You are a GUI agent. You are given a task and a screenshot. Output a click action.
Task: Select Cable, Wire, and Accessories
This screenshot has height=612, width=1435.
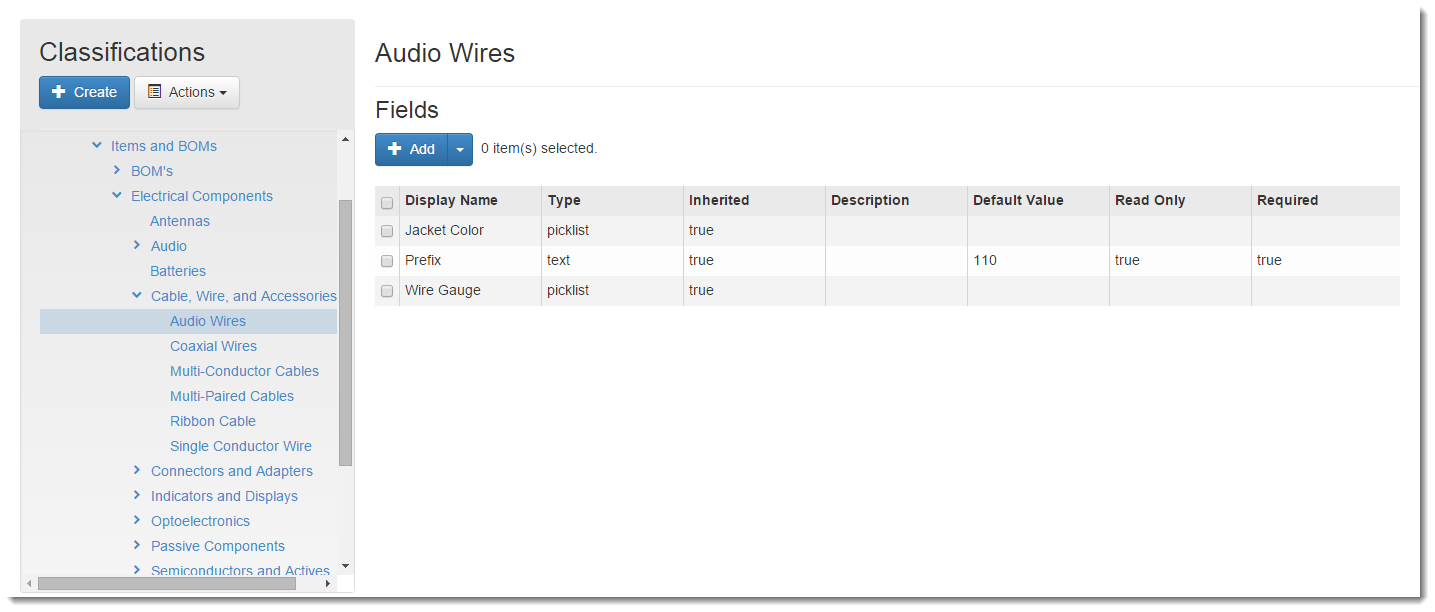pyautogui.click(x=244, y=296)
